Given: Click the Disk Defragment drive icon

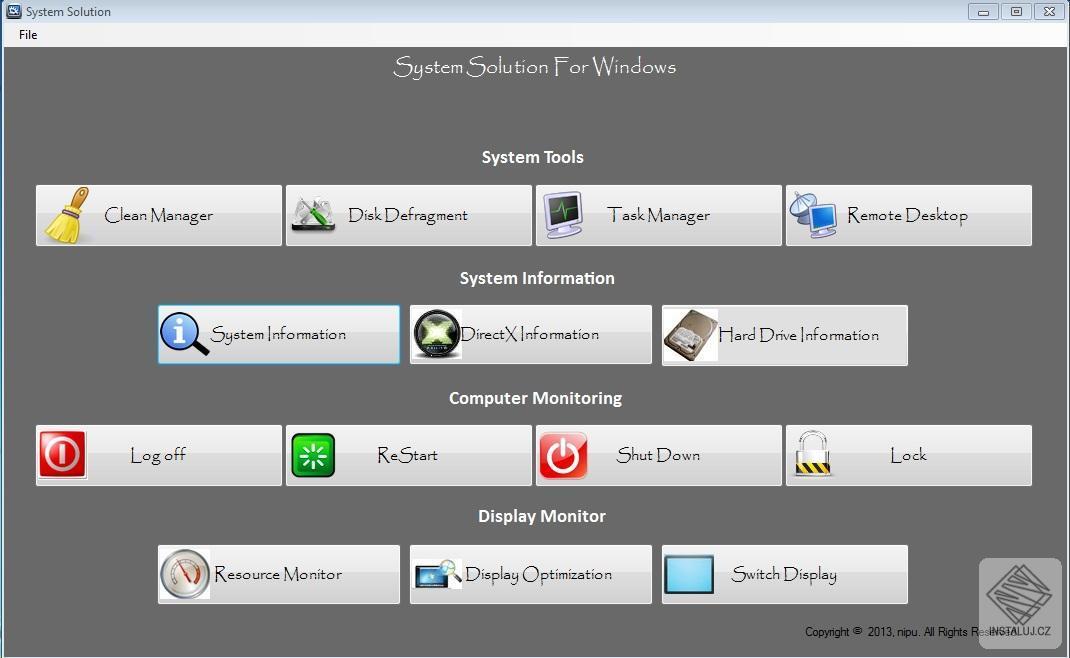Looking at the screenshot, I should tap(313, 214).
